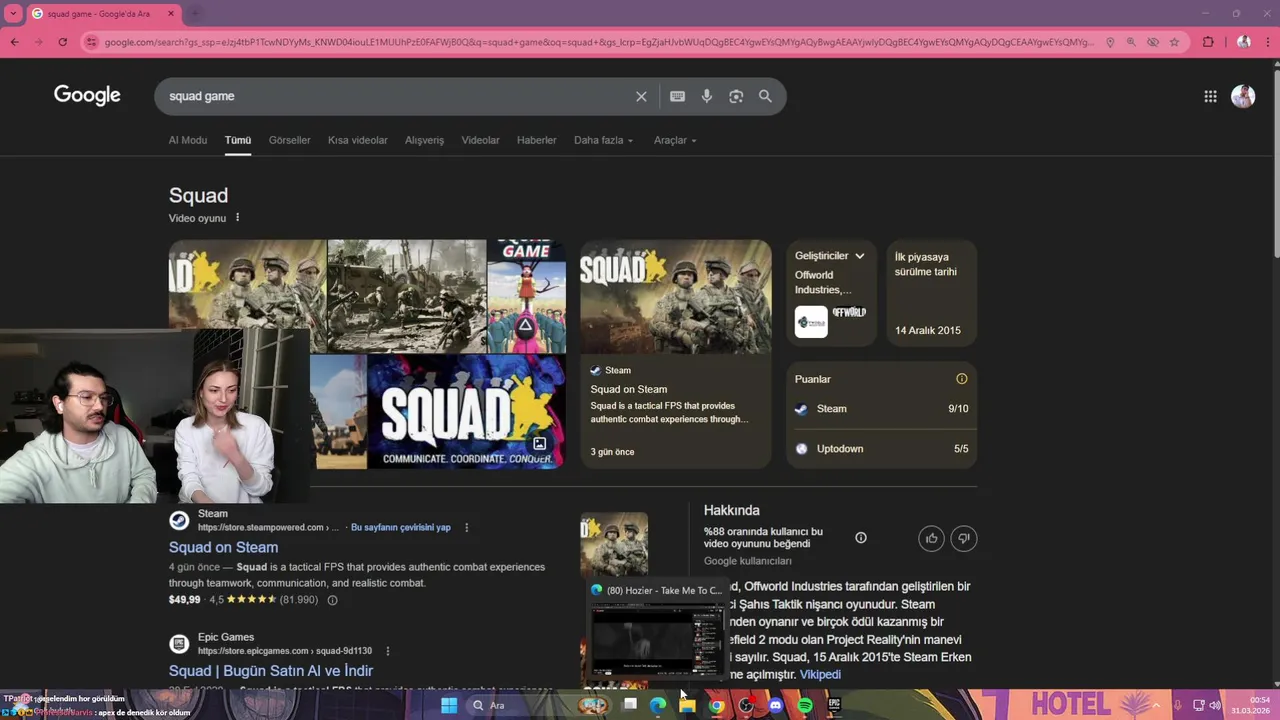The image size is (1280, 720).
Task: Open the on-screen keyboard icon in search bar
Action: pos(677,96)
